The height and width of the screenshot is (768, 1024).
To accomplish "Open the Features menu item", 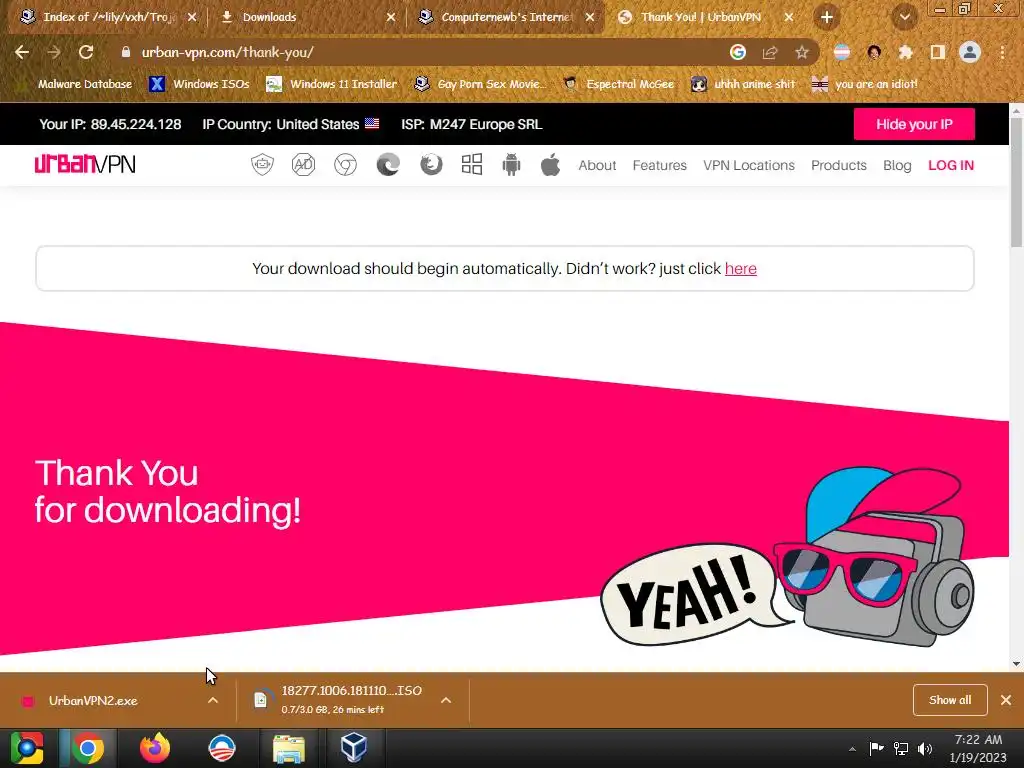I will pyautogui.click(x=660, y=165).
